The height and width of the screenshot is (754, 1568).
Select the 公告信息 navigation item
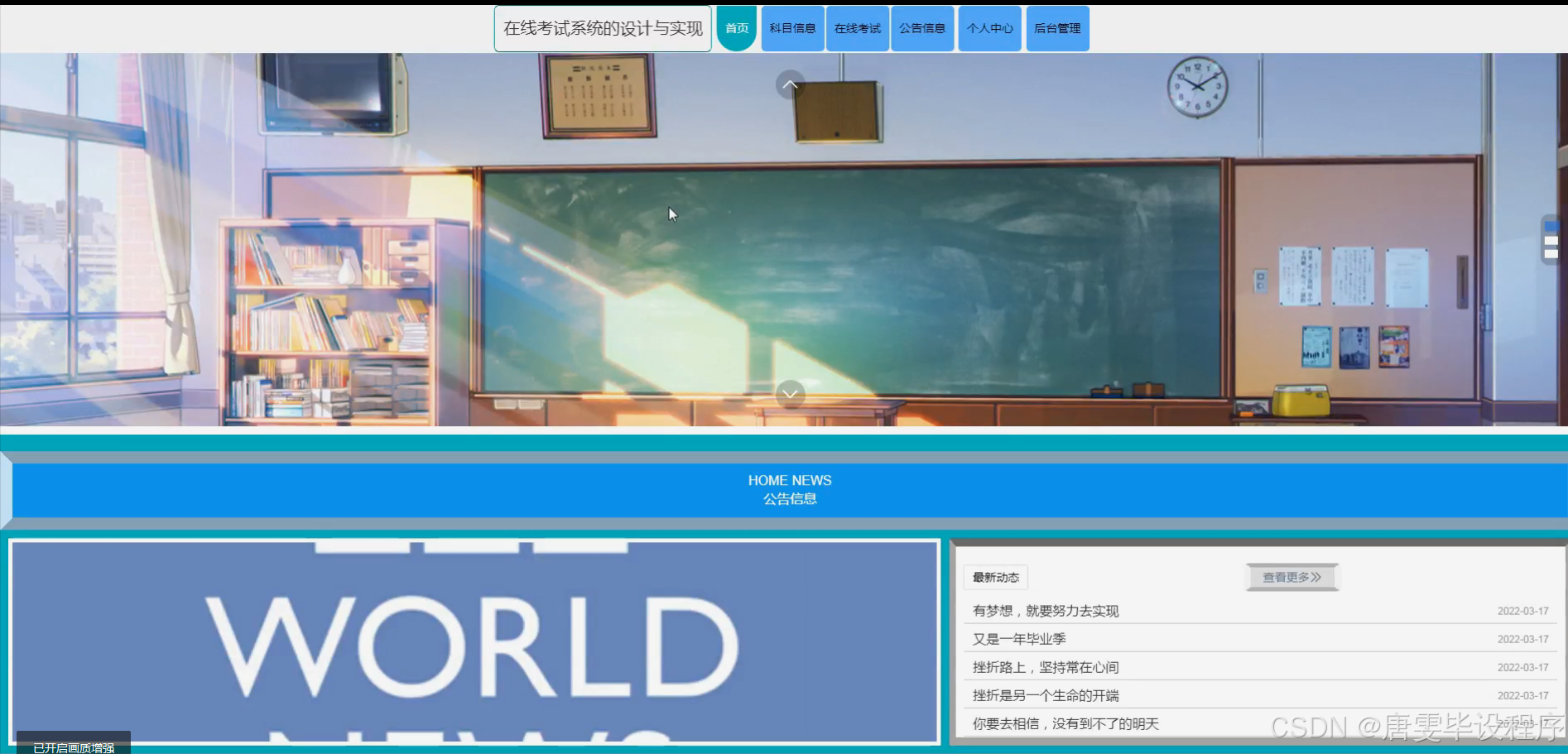click(x=922, y=28)
